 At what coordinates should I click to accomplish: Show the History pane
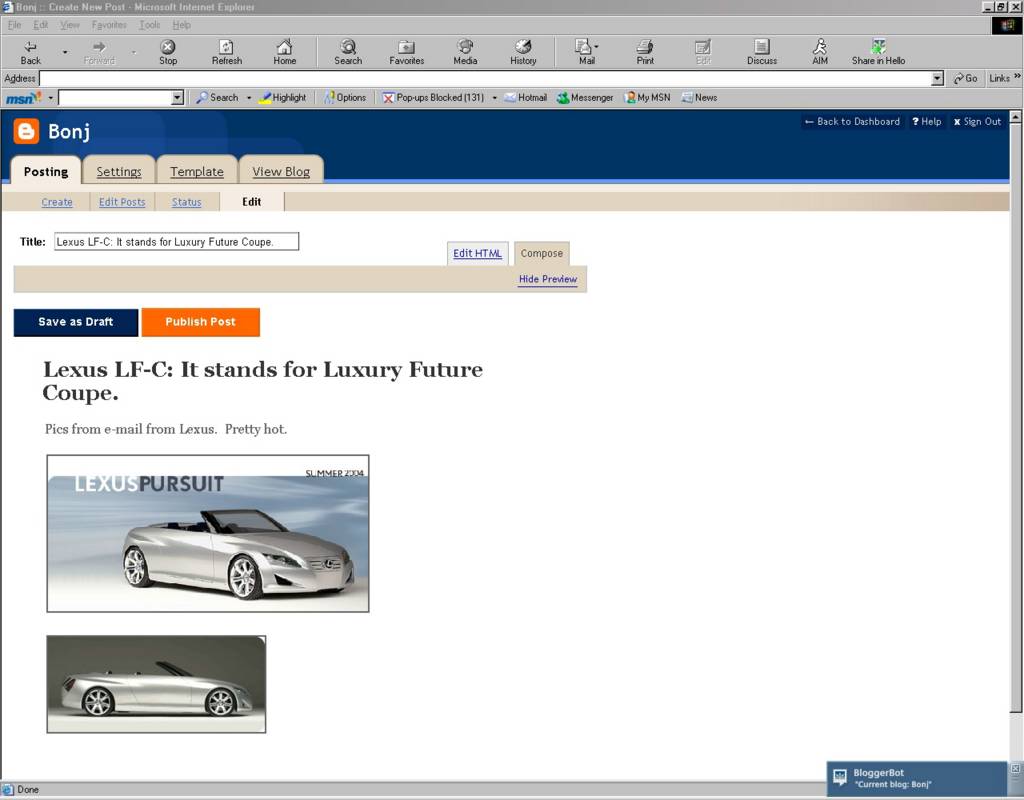pos(523,52)
